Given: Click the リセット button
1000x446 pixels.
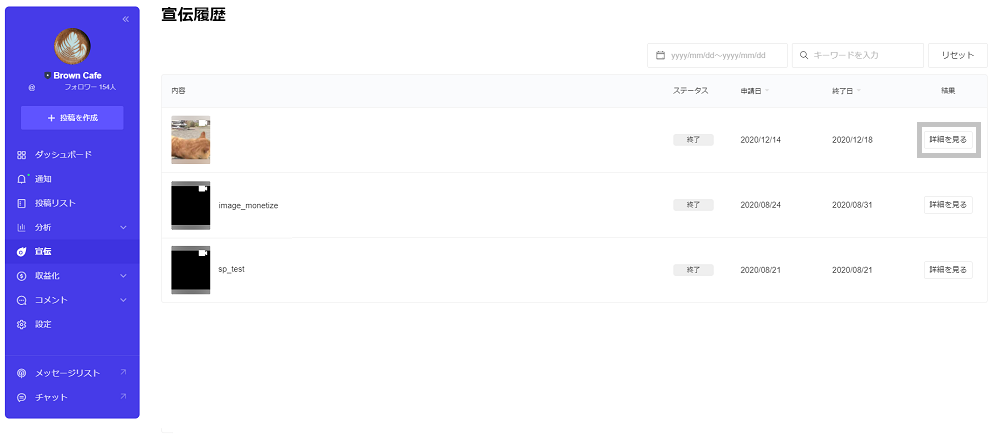Looking at the screenshot, I should point(957,55).
